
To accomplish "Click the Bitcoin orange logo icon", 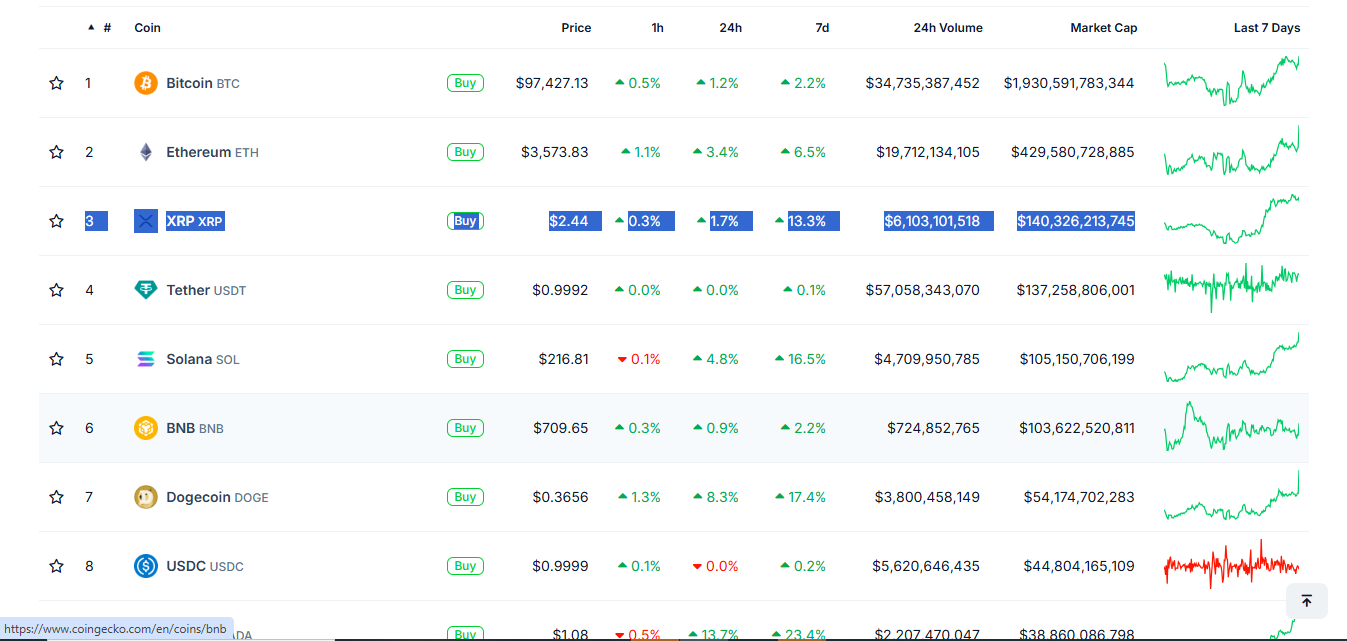I will [146, 83].
